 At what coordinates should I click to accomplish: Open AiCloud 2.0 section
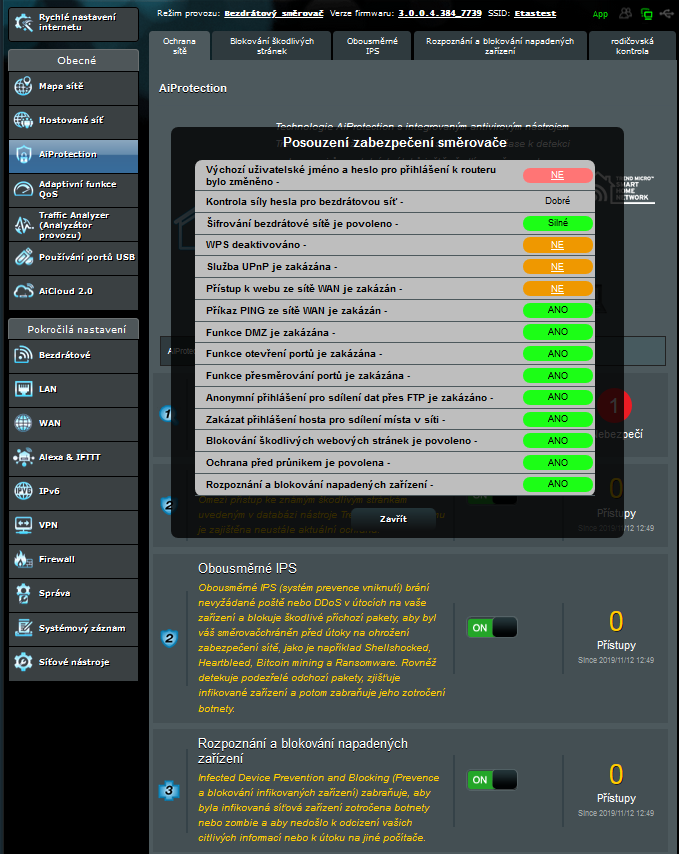pyautogui.click(x=70, y=291)
